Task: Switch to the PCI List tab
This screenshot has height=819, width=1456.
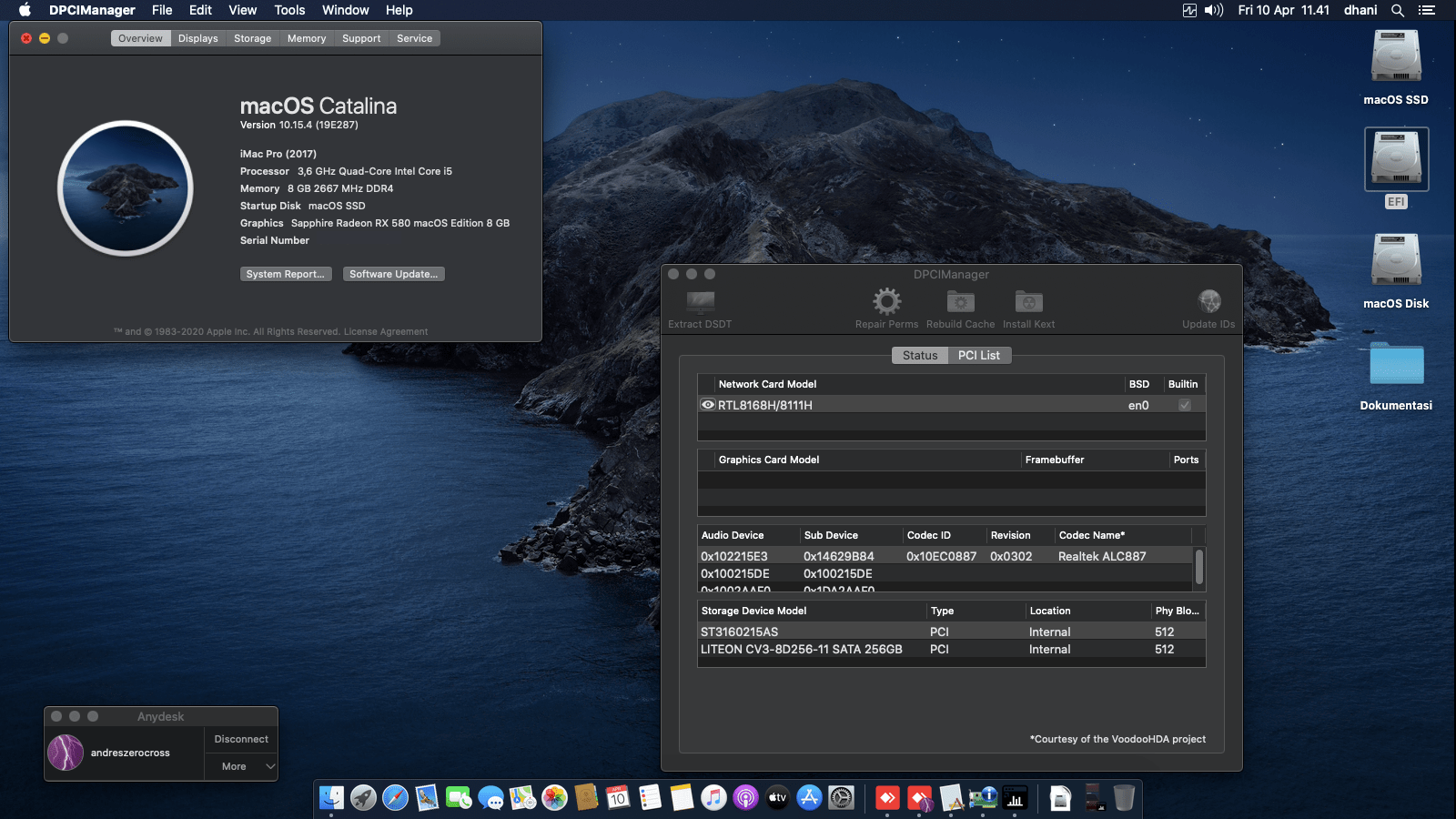Action: coord(979,355)
